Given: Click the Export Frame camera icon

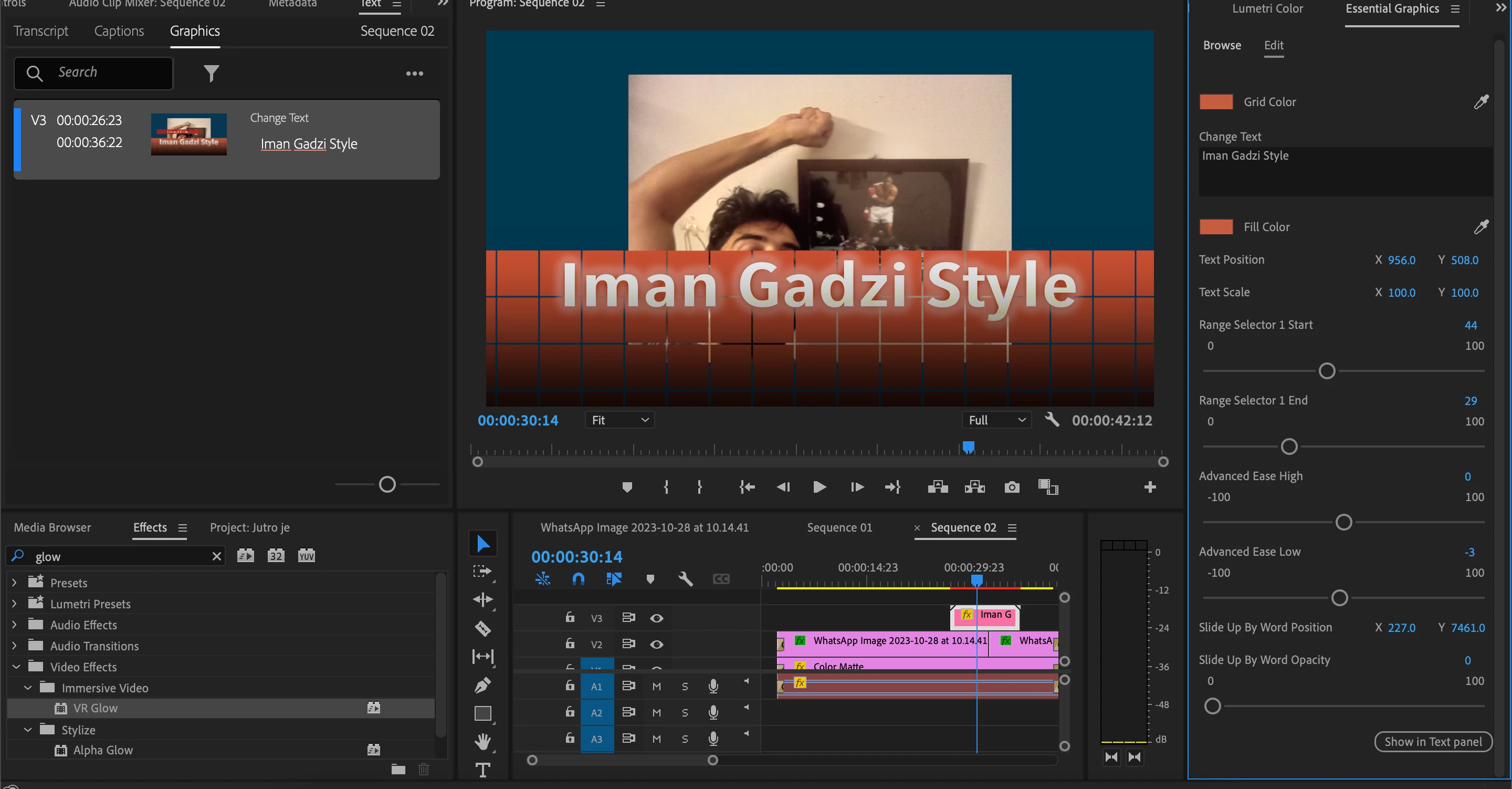Looking at the screenshot, I should click(1011, 487).
